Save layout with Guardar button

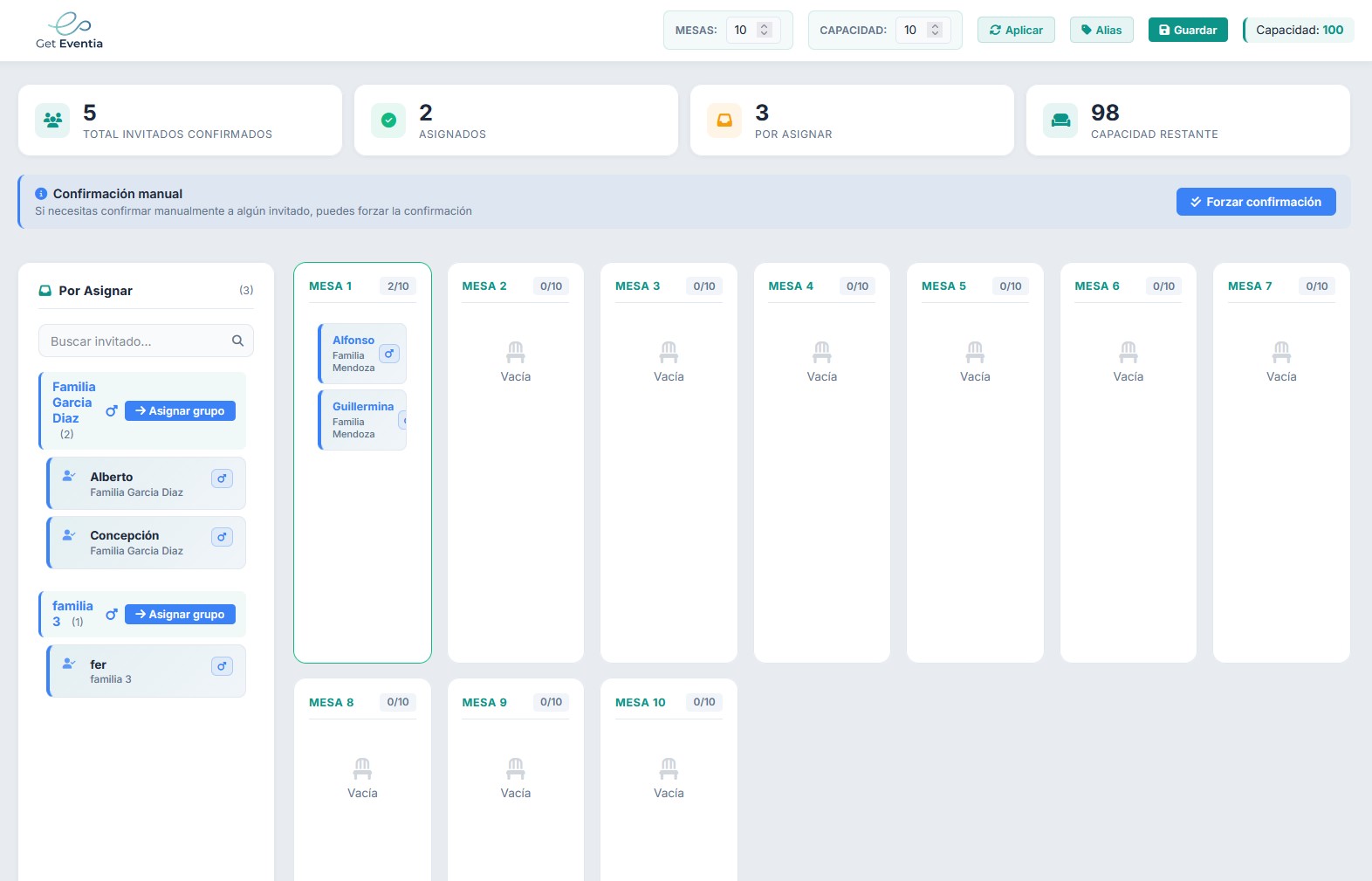tap(1188, 30)
